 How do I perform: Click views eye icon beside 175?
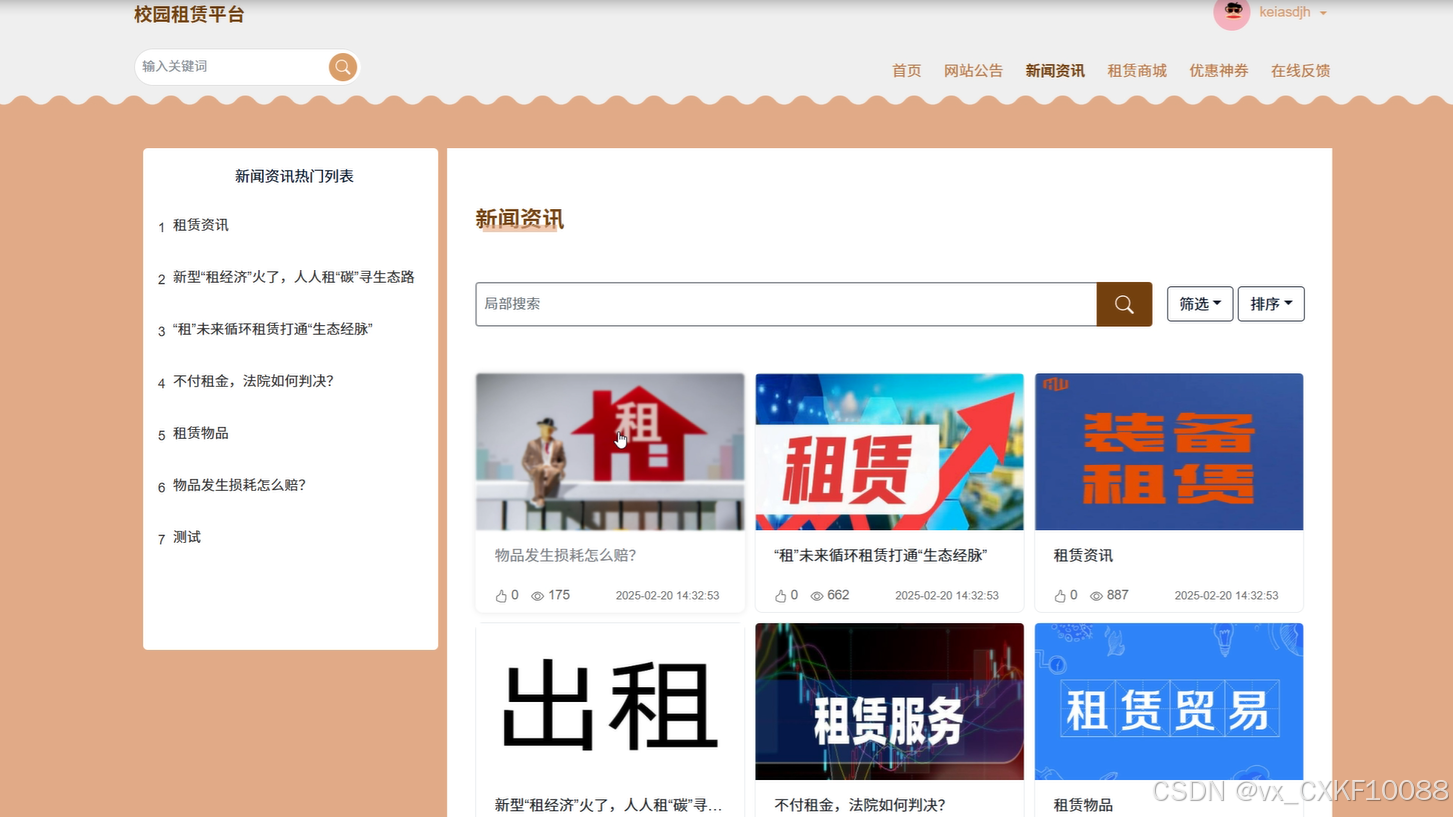(x=538, y=596)
